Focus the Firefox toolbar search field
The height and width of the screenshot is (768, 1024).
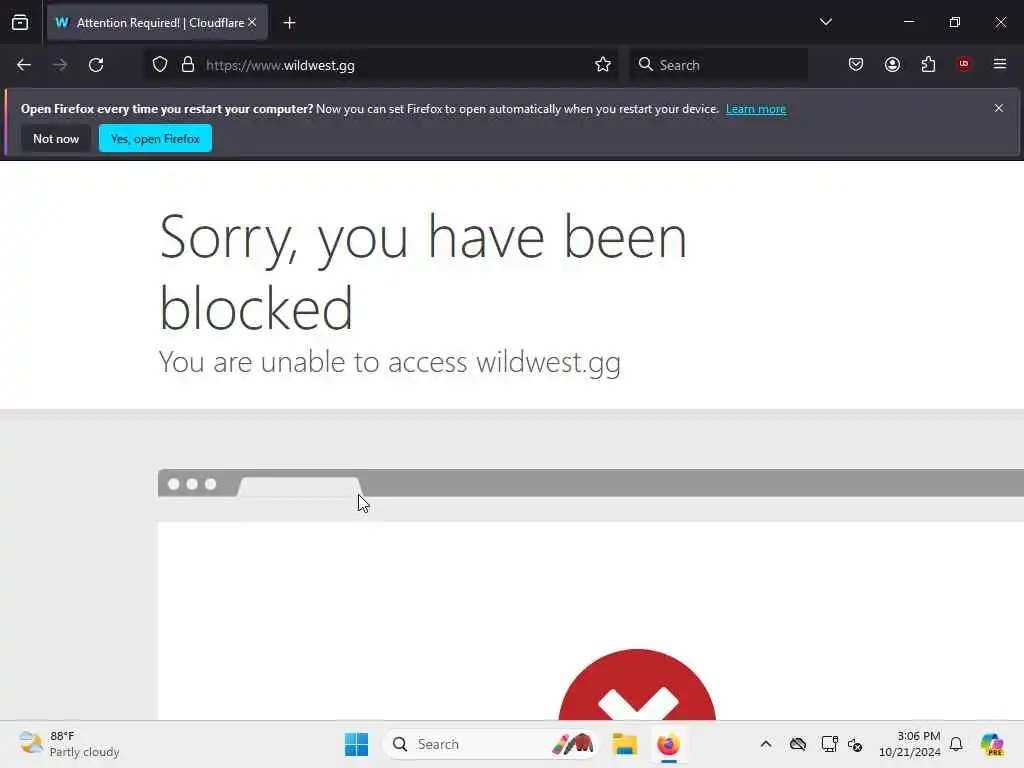(x=718, y=65)
